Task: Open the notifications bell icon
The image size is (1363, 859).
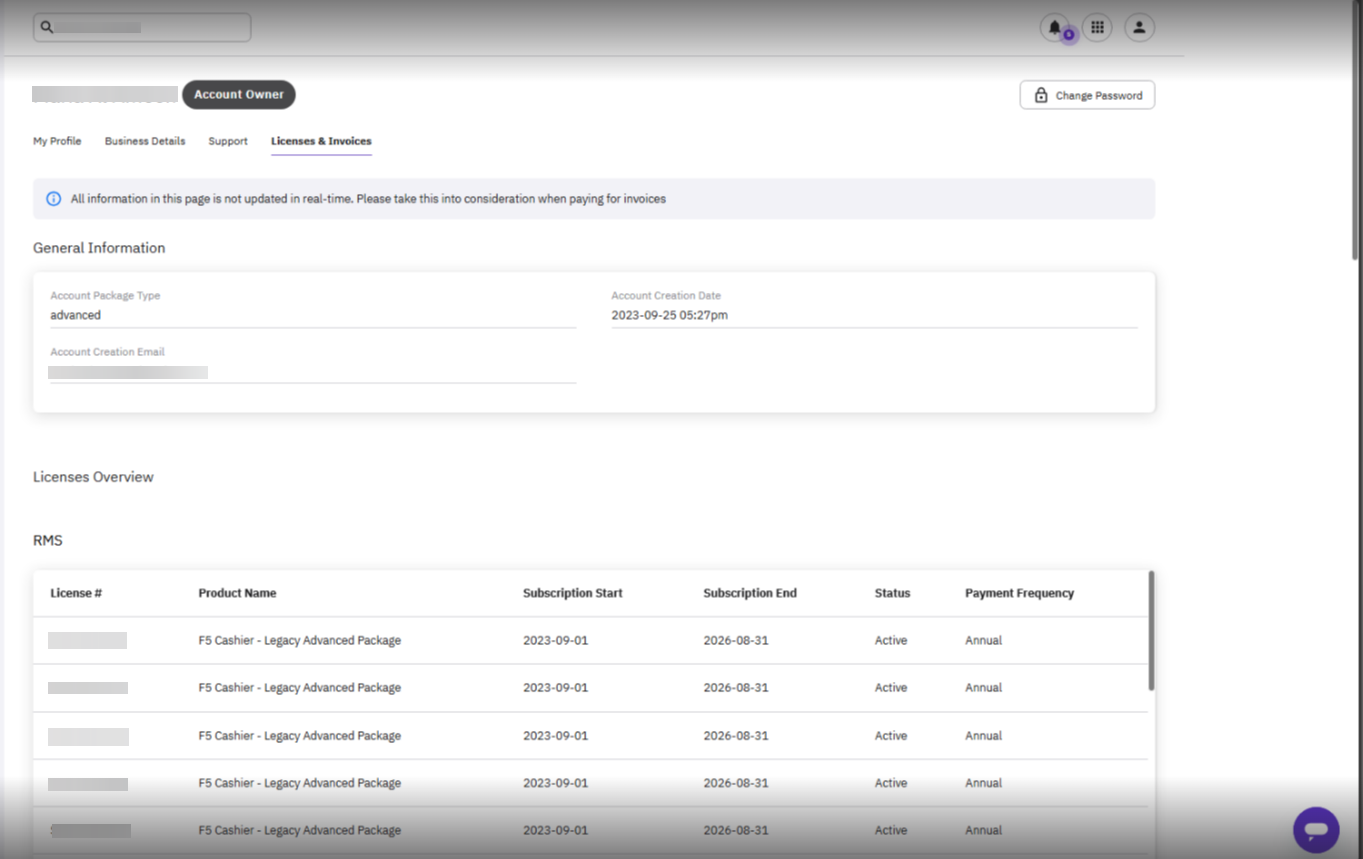Action: click(1054, 27)
